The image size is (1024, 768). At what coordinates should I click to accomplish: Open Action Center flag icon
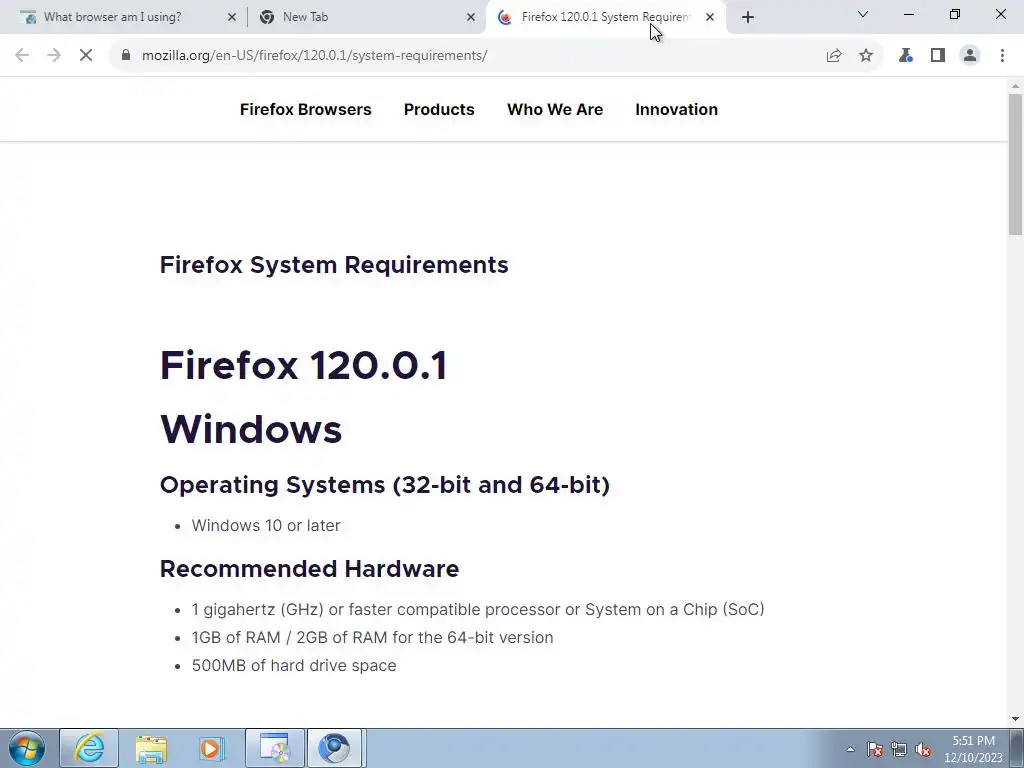pos(875,749)
